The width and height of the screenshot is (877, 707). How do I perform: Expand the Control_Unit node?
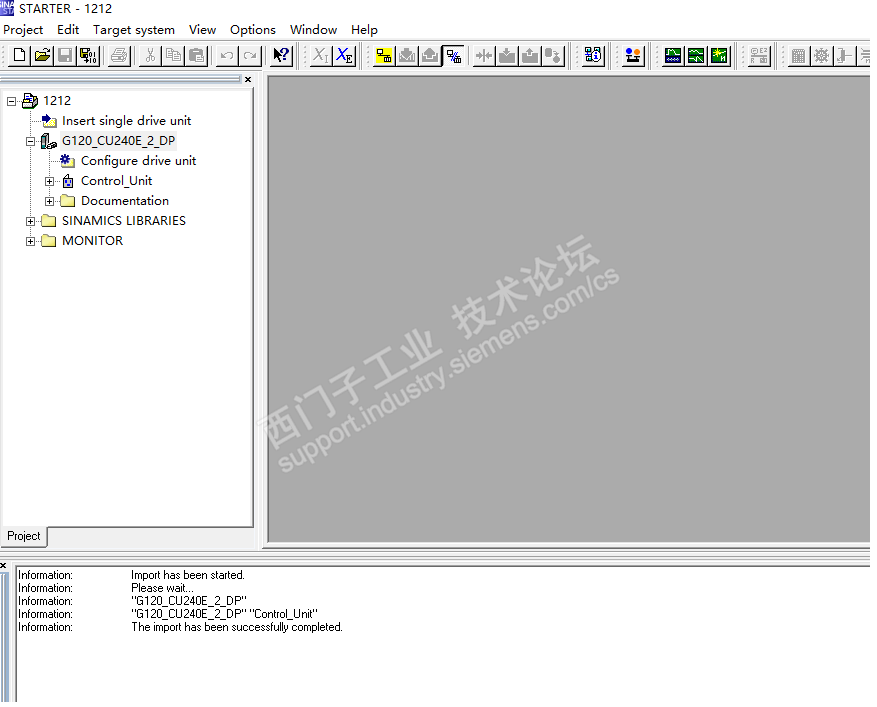tap(50, 181)
